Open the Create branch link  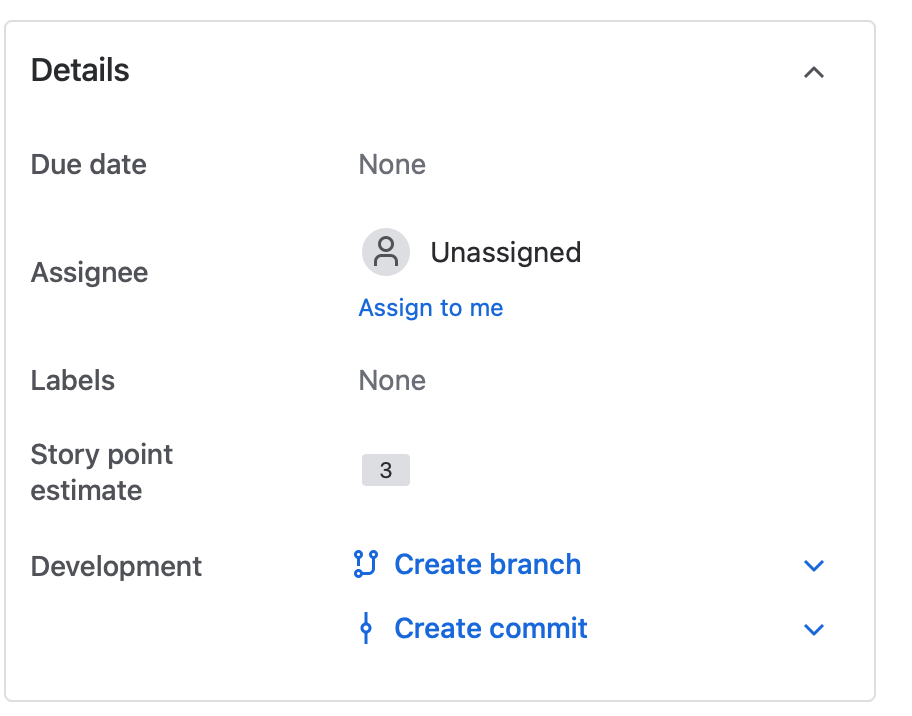pyautogui.click(x=487, y=565)
